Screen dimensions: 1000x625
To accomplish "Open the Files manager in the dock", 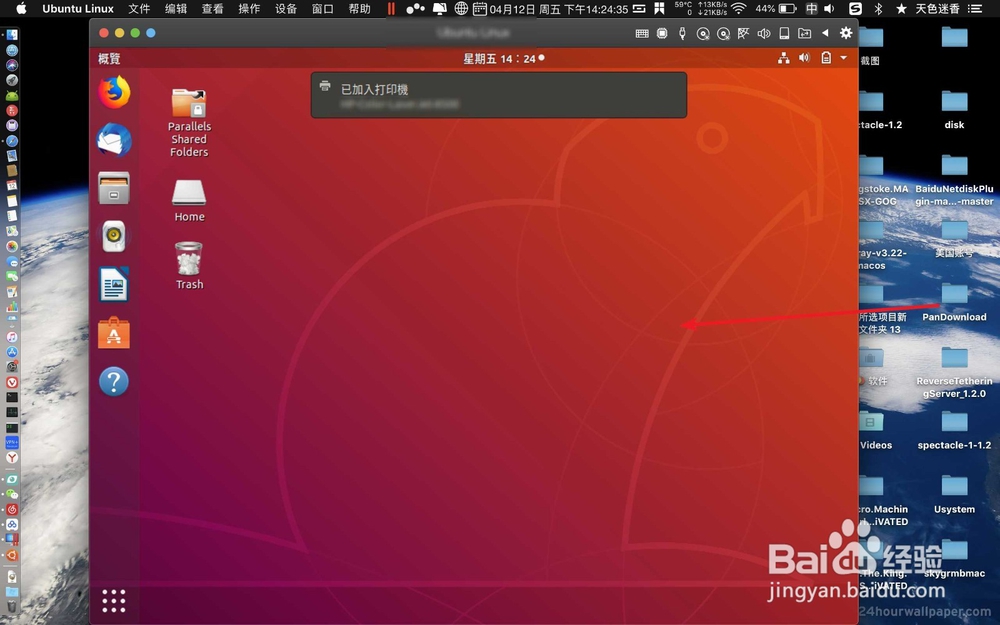I will pyautogui.click(x=114, y=188).
